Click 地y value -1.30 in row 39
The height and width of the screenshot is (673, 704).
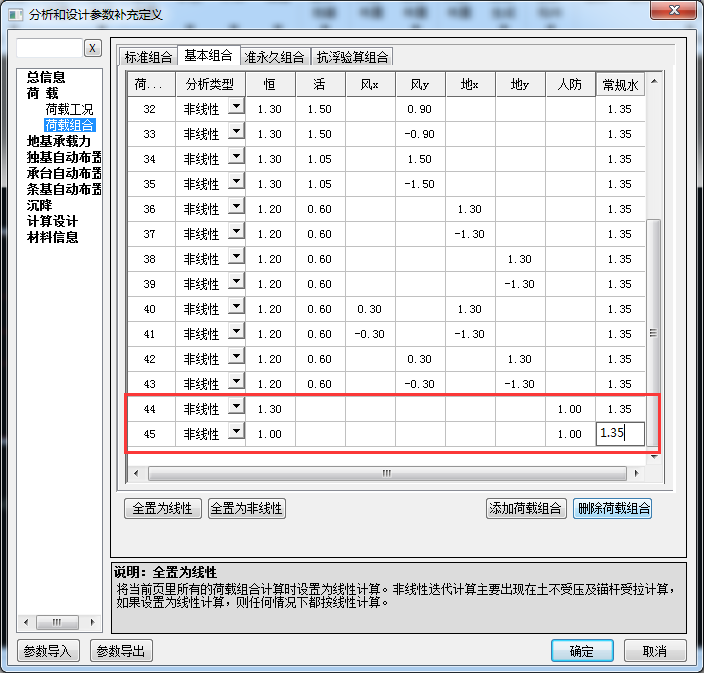520,284
